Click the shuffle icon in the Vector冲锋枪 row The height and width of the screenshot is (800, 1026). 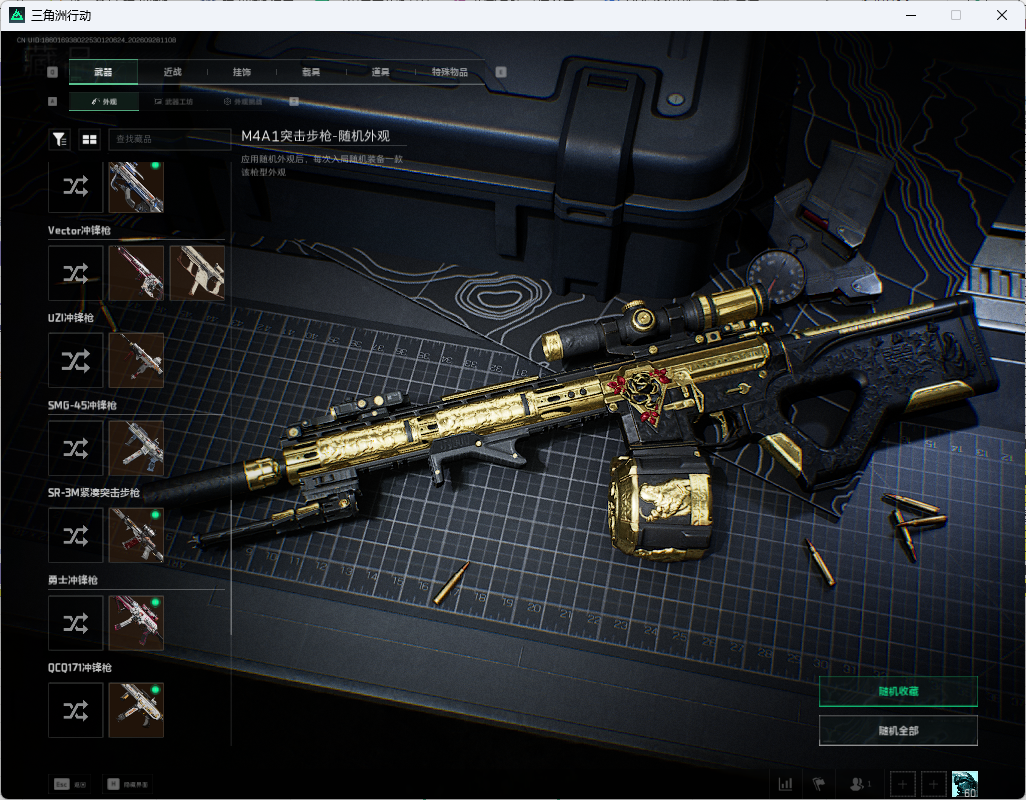75,273
